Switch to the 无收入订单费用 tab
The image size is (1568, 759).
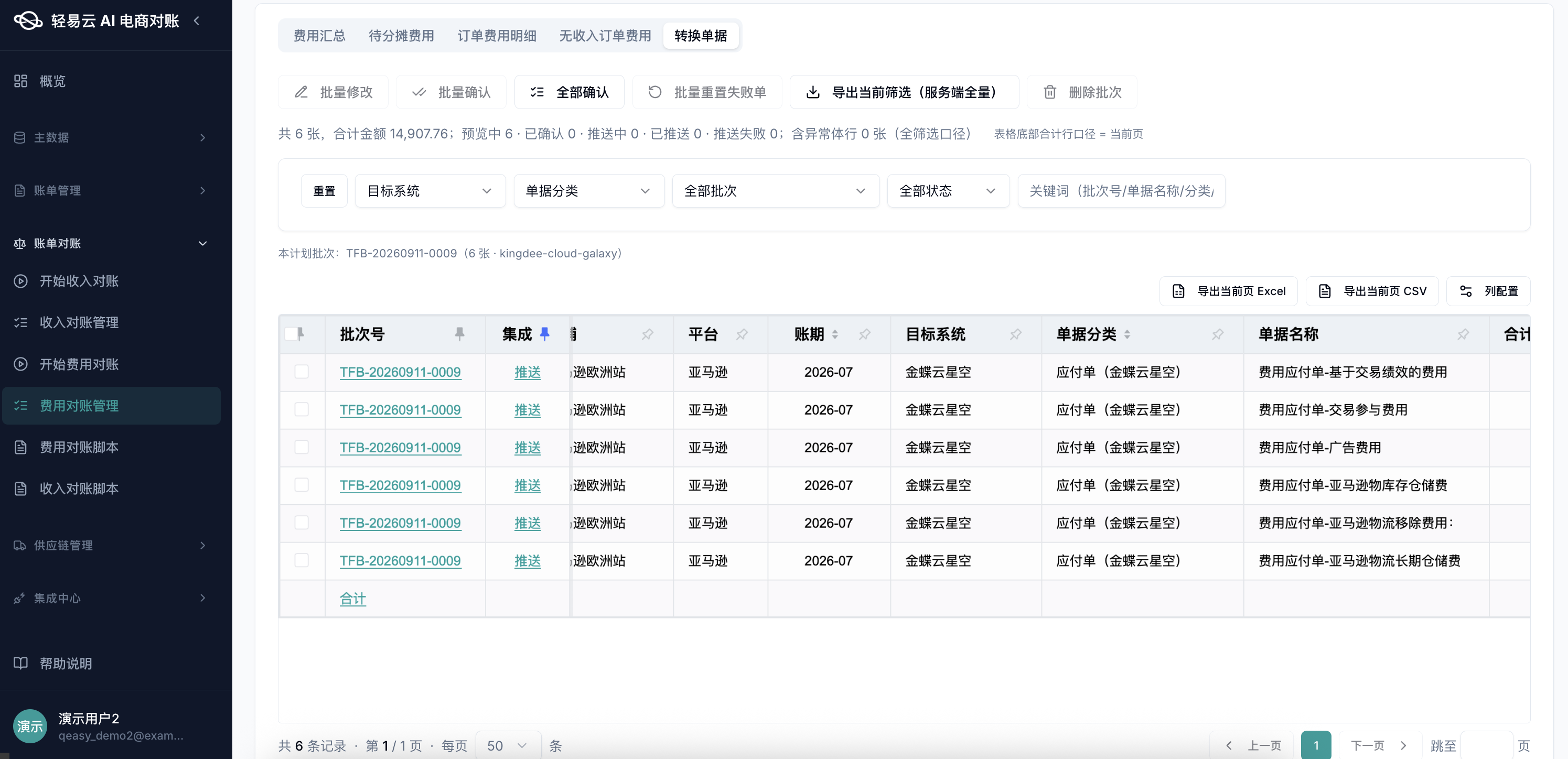pos(605,36)
